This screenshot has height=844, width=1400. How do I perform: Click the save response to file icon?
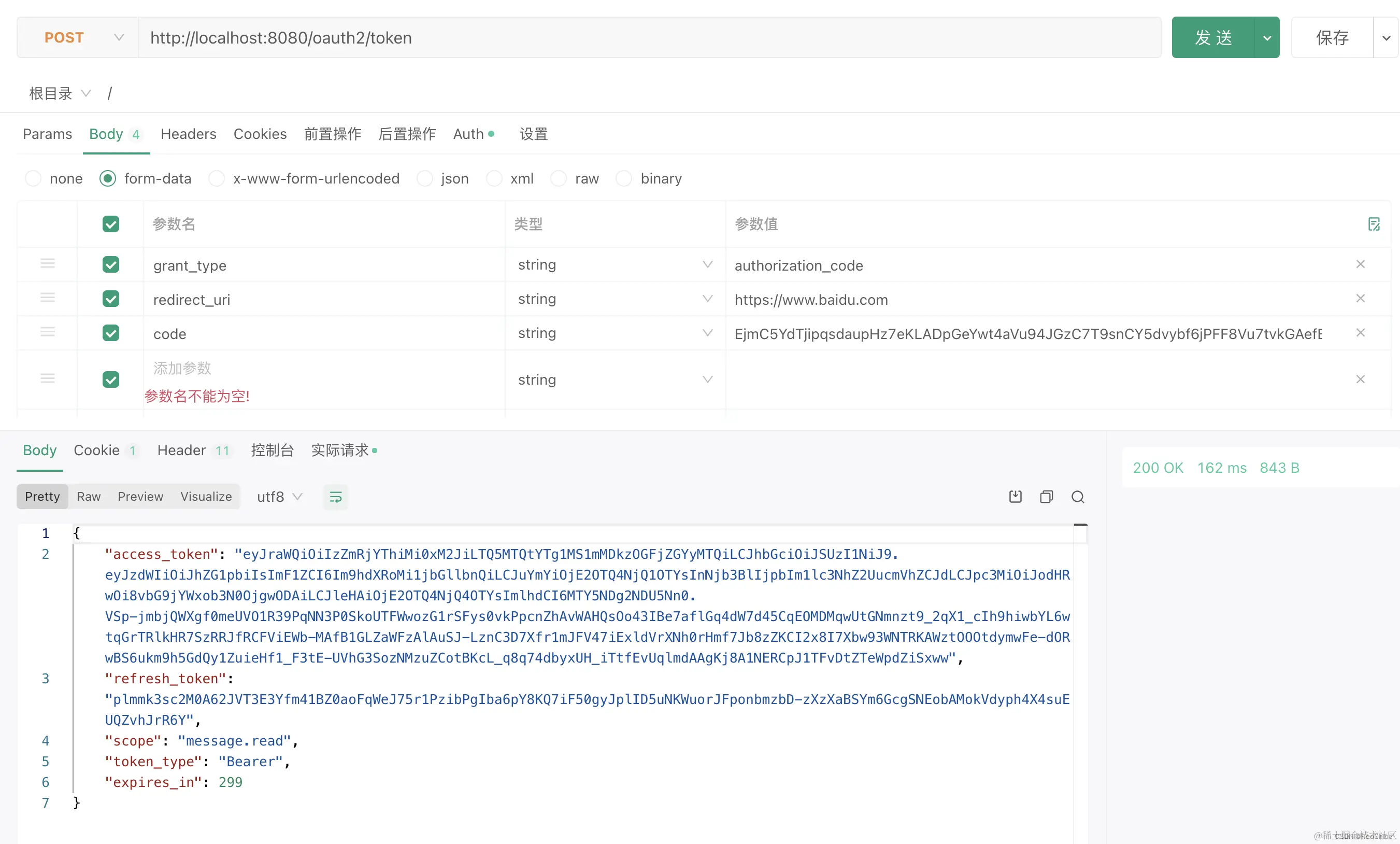[x=1015, y=497]
